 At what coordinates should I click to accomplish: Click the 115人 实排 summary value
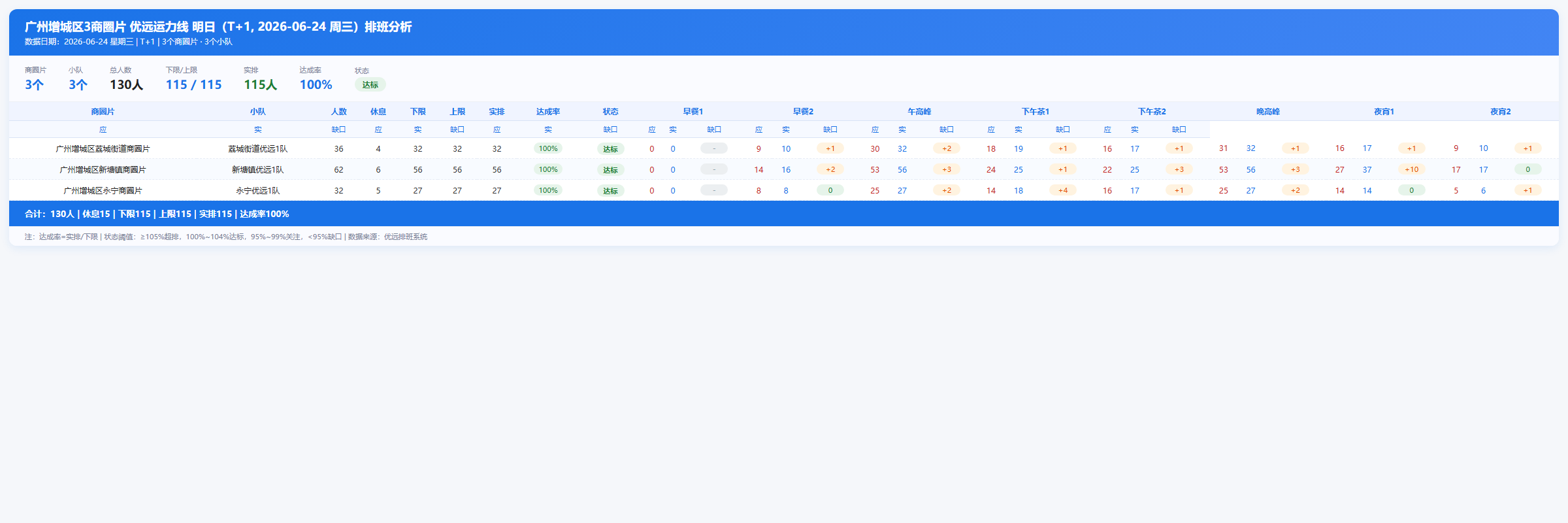[261, 84]
